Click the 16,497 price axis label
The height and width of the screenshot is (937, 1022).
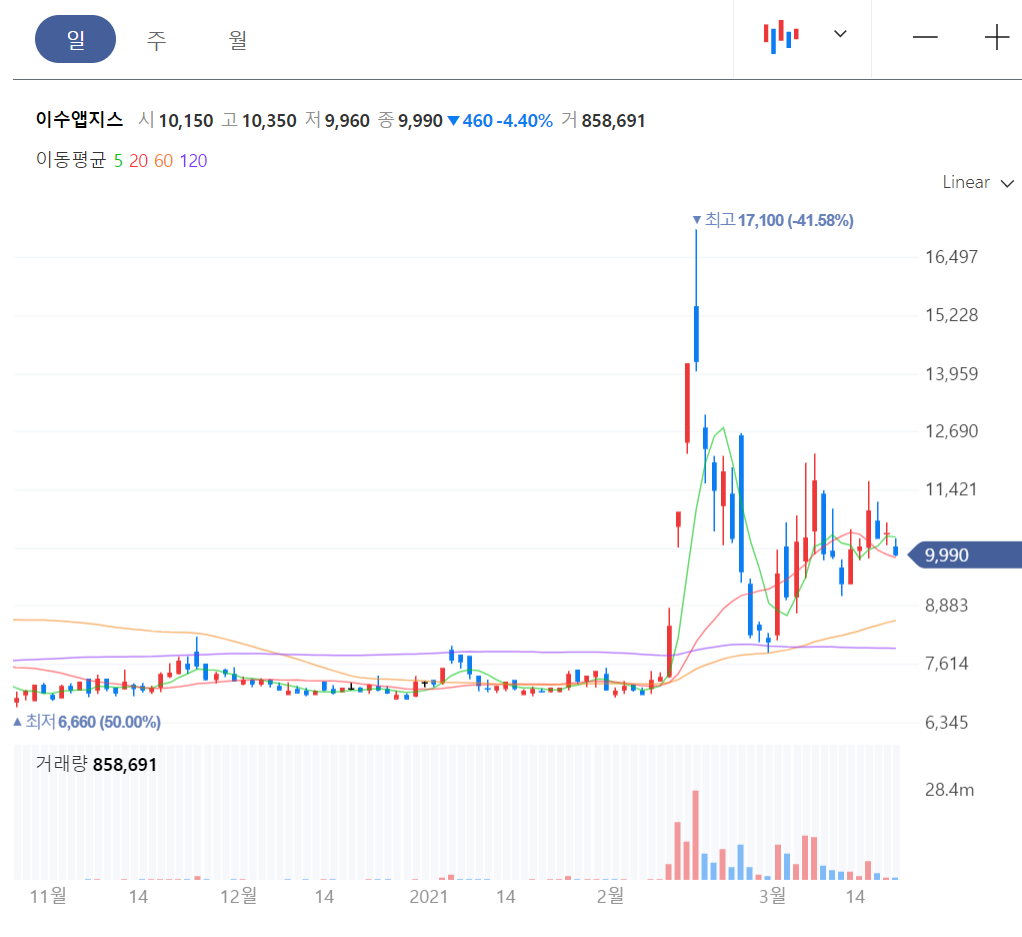952,257
